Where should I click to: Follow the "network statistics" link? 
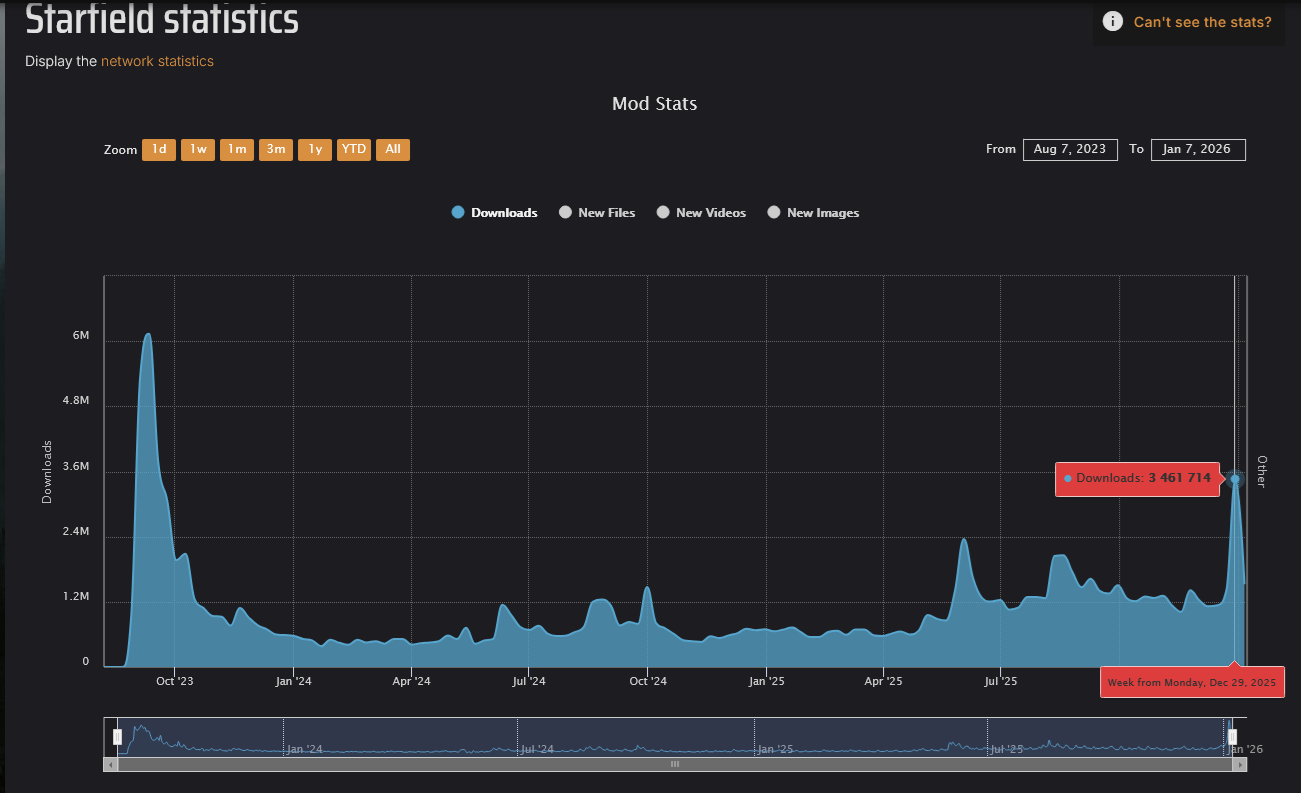(157, 61)
